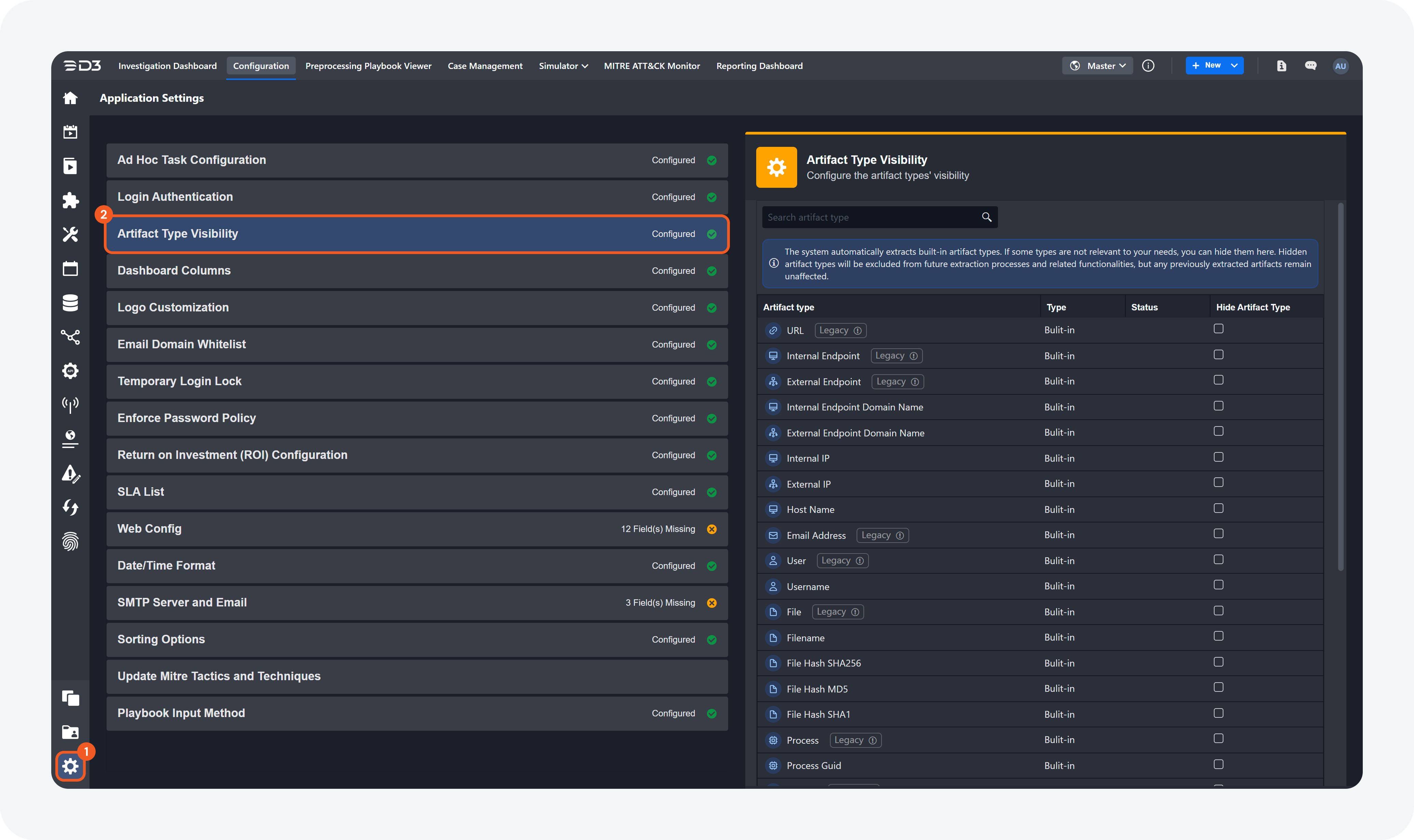Open the database stack icon in sidebar
1414x840 pixels.
[70, 303]
